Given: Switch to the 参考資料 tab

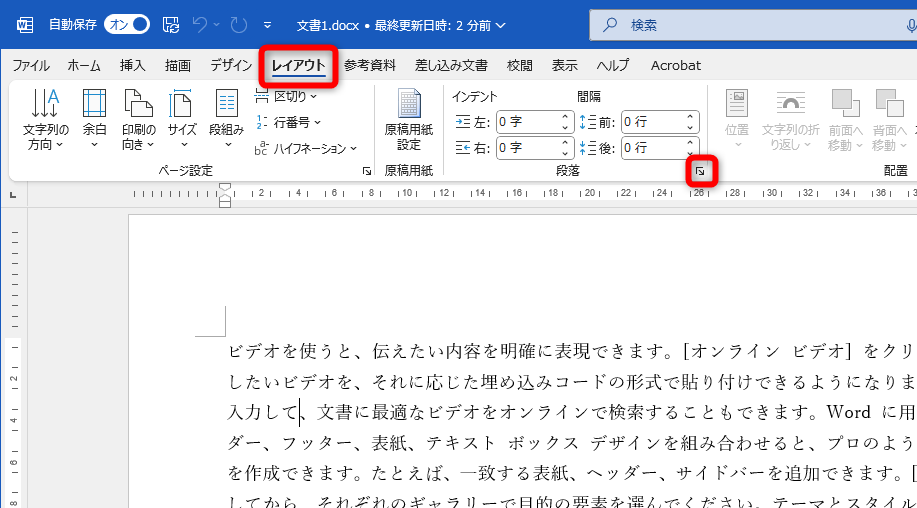Looking at the screenshot, I should pos(370,65).
